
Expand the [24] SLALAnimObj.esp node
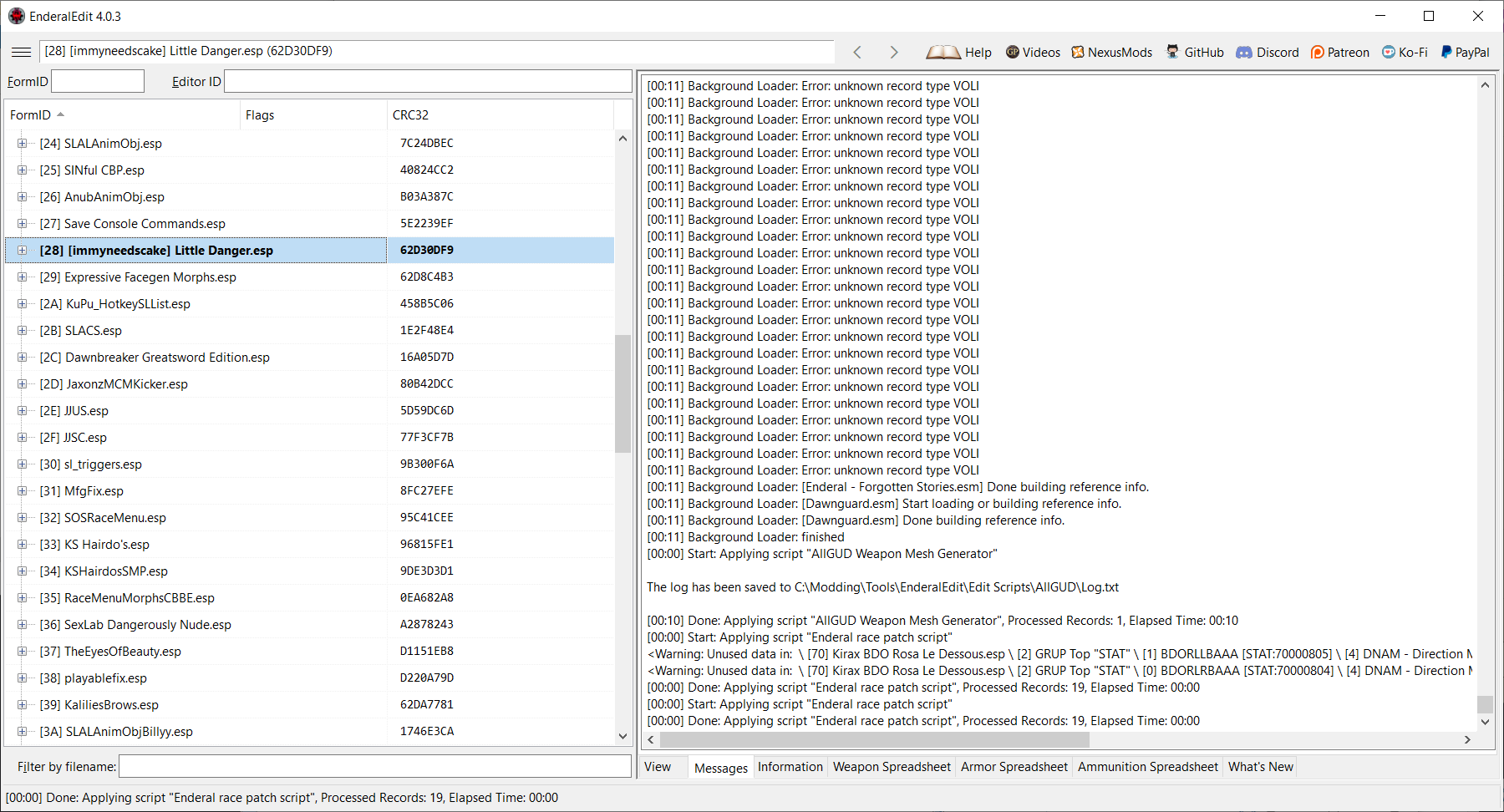23,143
